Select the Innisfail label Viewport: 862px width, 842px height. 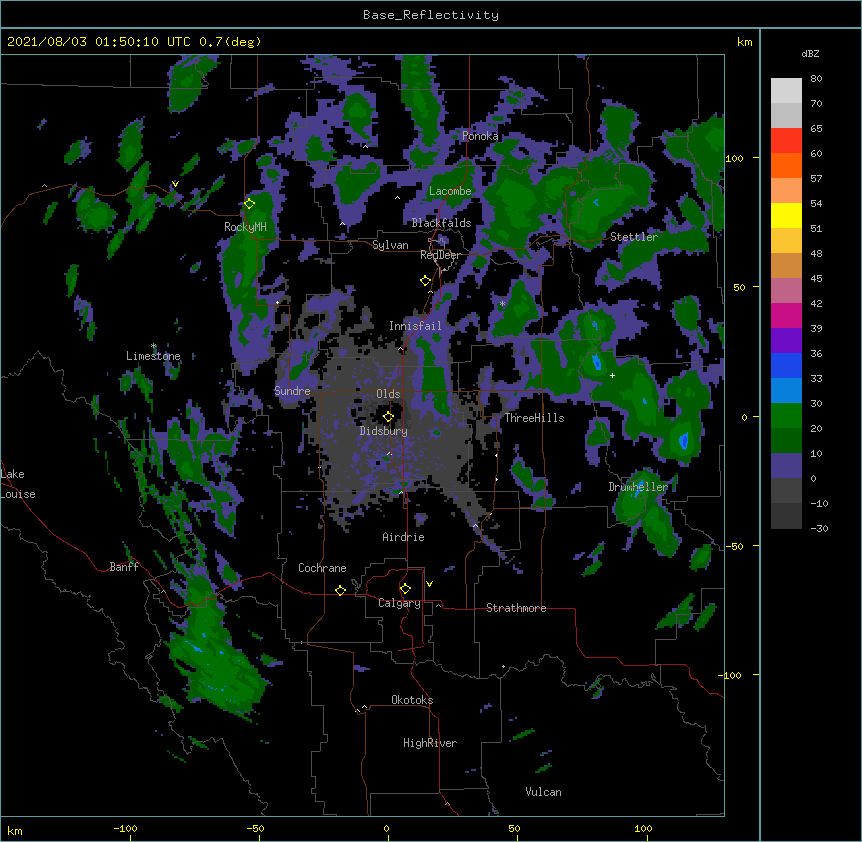[x=415, y=326]
